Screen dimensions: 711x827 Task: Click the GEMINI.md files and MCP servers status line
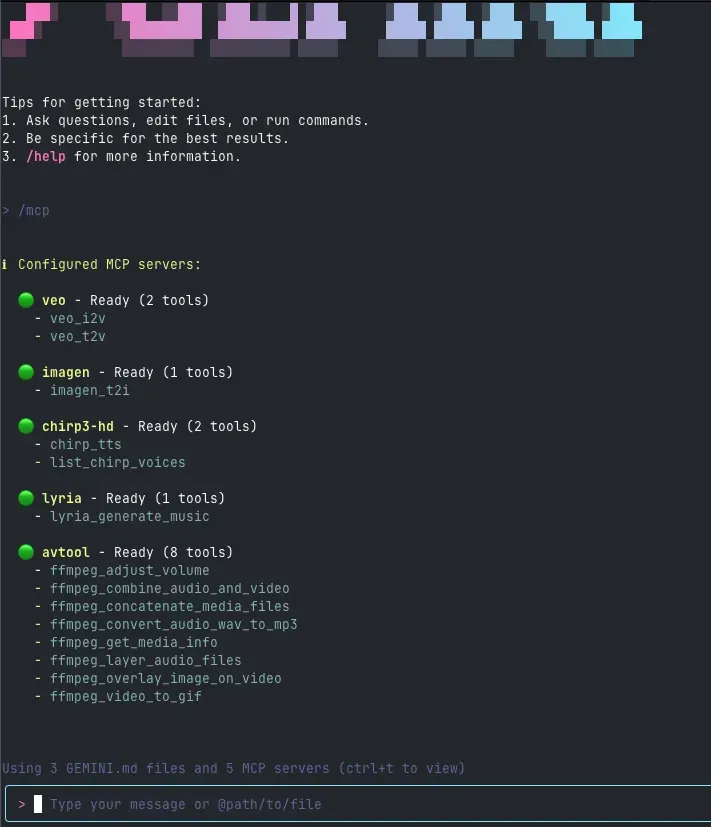(x=233, y=768)
